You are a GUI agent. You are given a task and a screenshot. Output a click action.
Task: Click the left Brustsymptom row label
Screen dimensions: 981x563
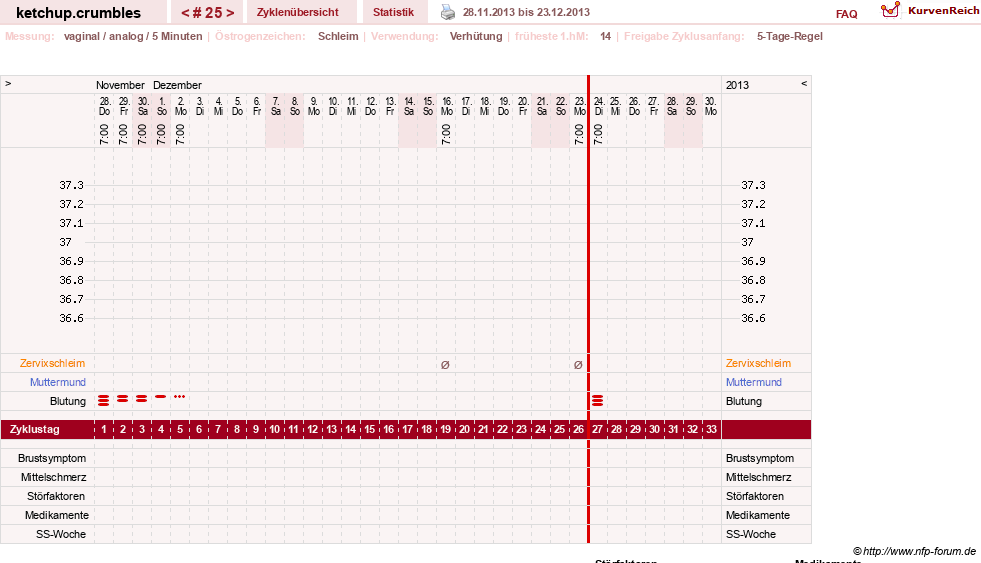(x=52, y=458)
